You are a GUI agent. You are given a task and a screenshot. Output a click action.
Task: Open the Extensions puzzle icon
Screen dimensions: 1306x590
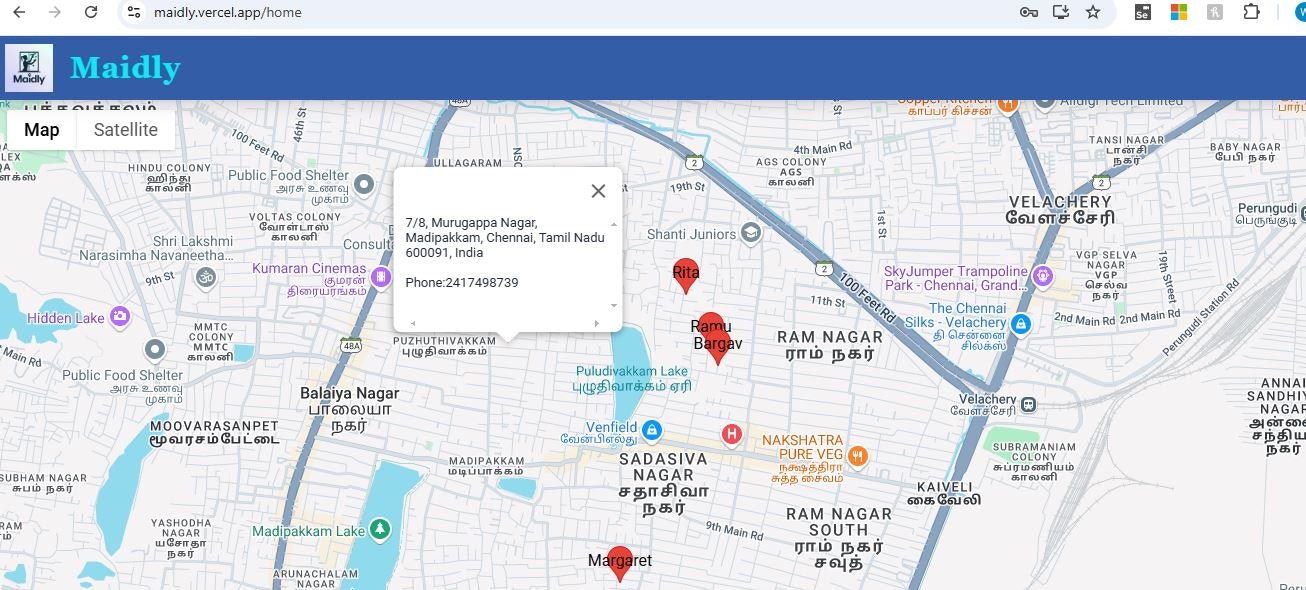pos(1251,12)
